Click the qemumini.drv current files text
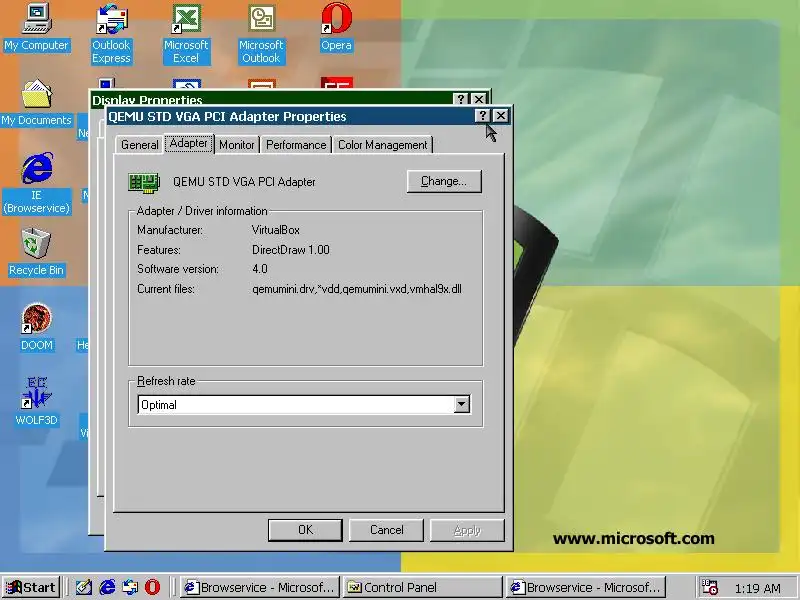Viewport: 800px width, 600px height. pos(357,289)
